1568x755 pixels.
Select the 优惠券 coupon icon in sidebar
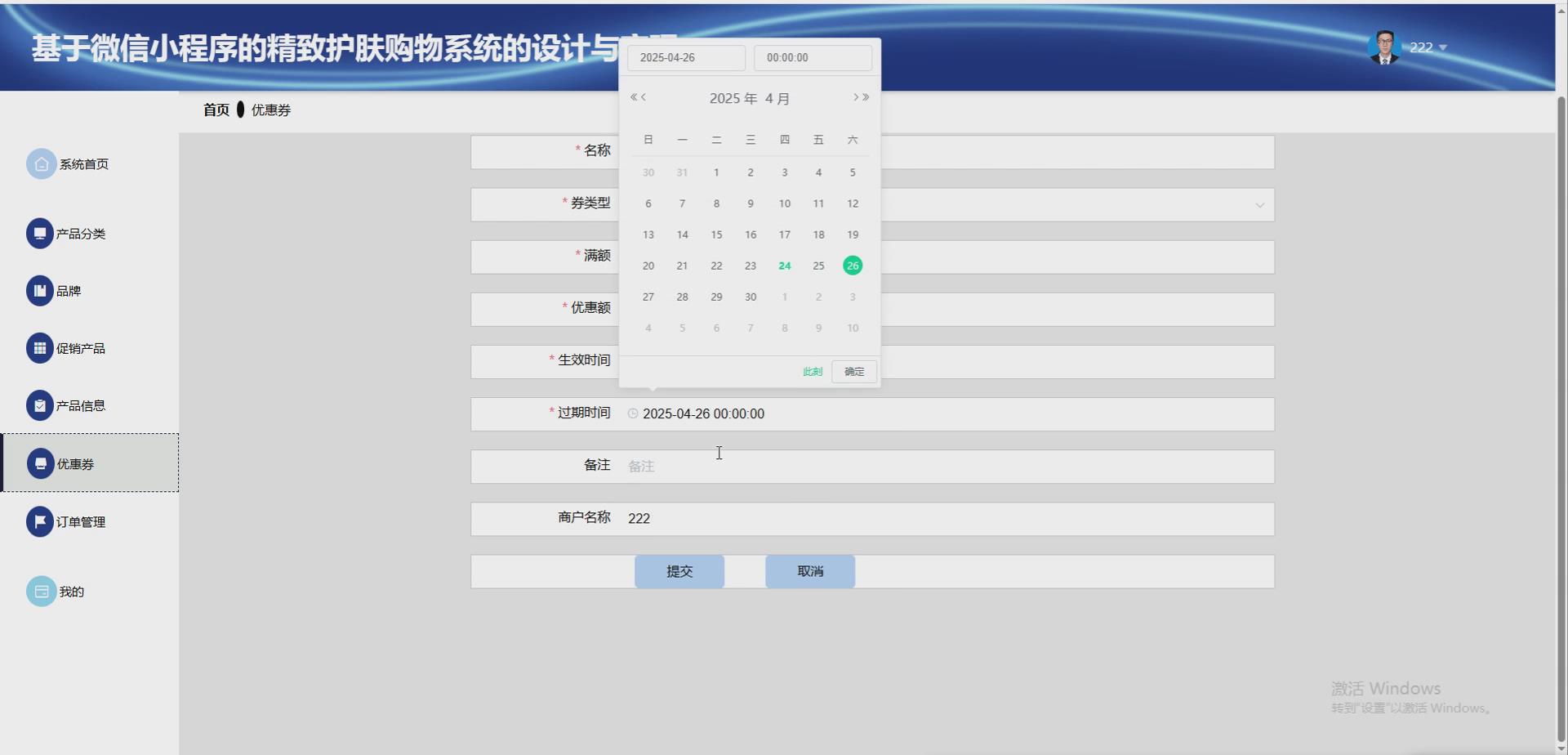[x=42, y=462]
